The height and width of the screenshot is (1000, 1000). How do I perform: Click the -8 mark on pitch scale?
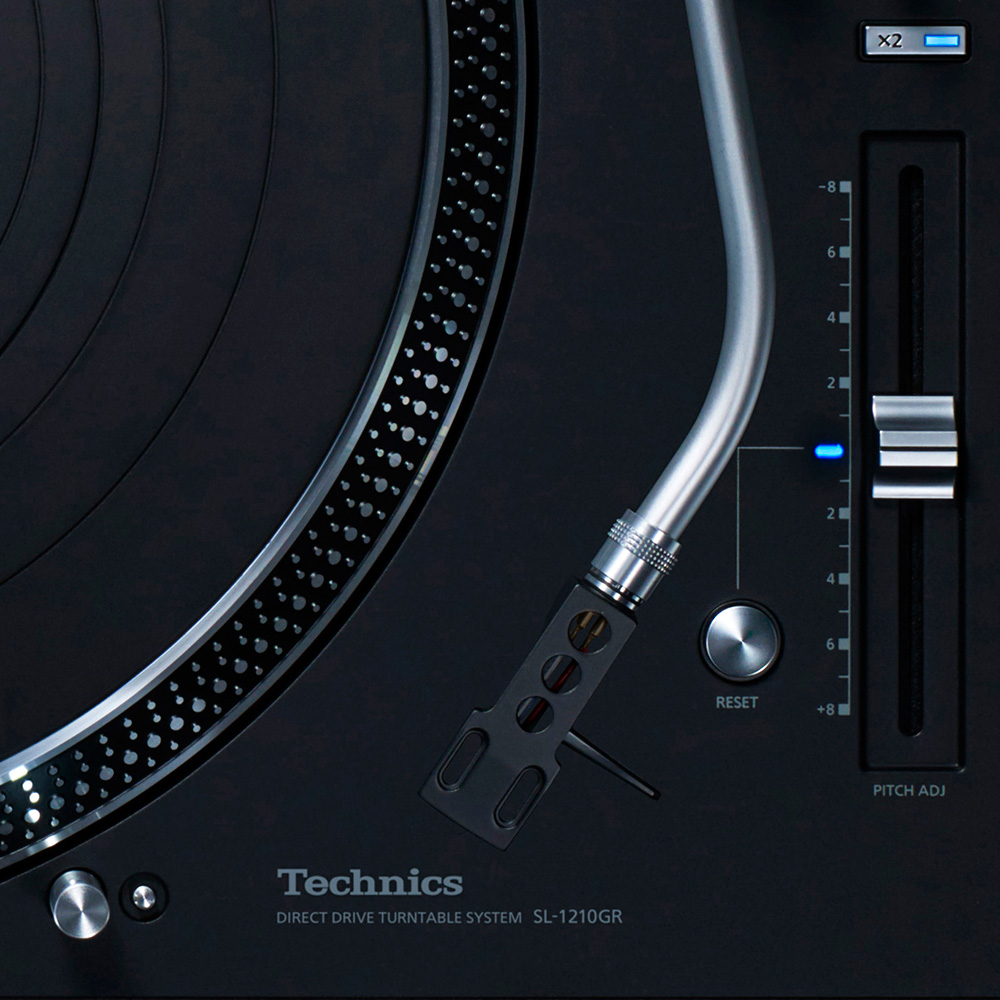[834, 187]
